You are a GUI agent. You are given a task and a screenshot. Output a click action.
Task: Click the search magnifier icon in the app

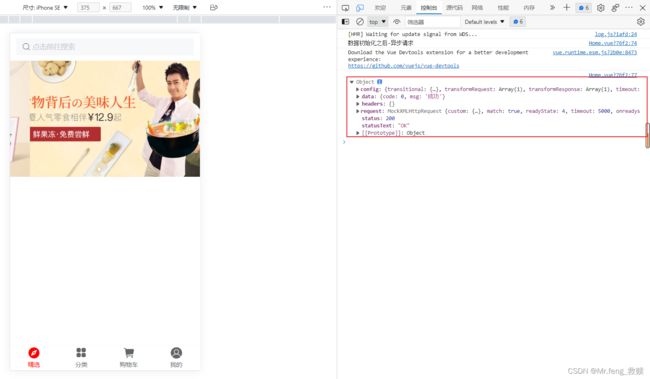tap(26, 46)
